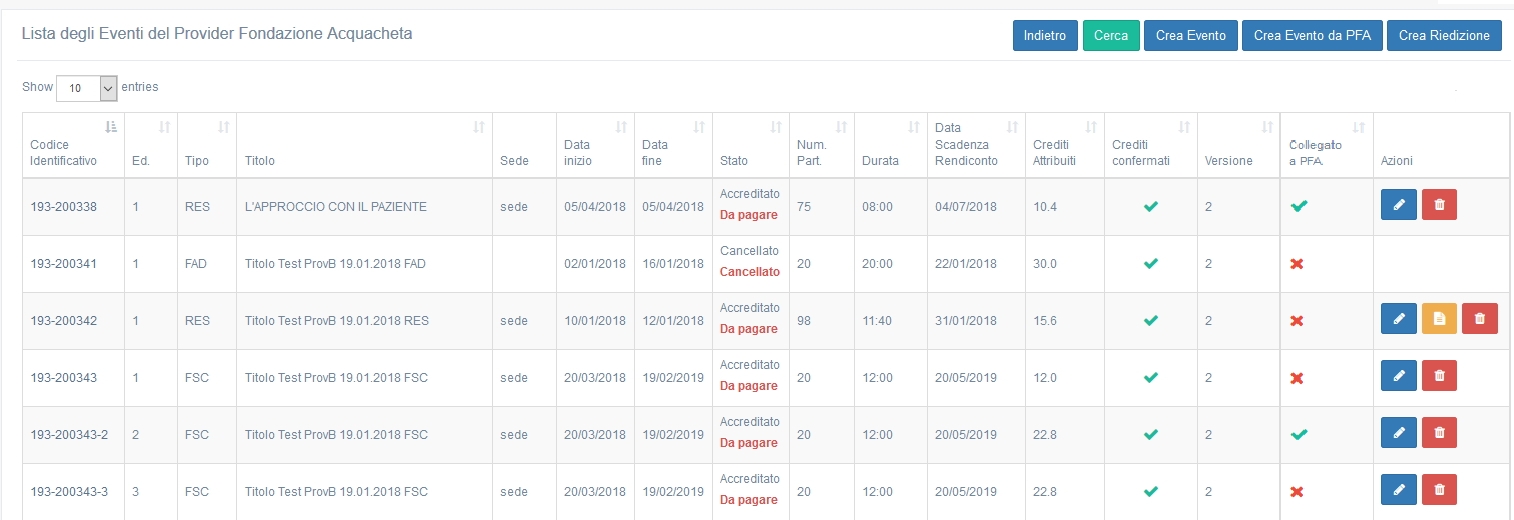The height and width of the screenshot is (520, 1514).
Task: Click red Cancellato status text
Action: (749, 272)
